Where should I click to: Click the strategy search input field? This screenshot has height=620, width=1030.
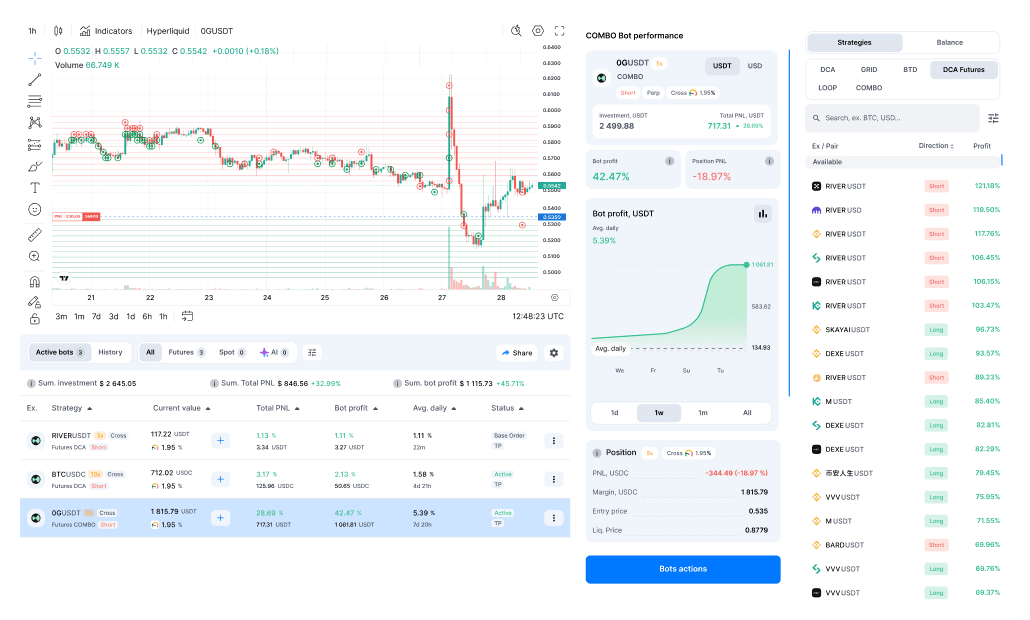click(892, 118)
